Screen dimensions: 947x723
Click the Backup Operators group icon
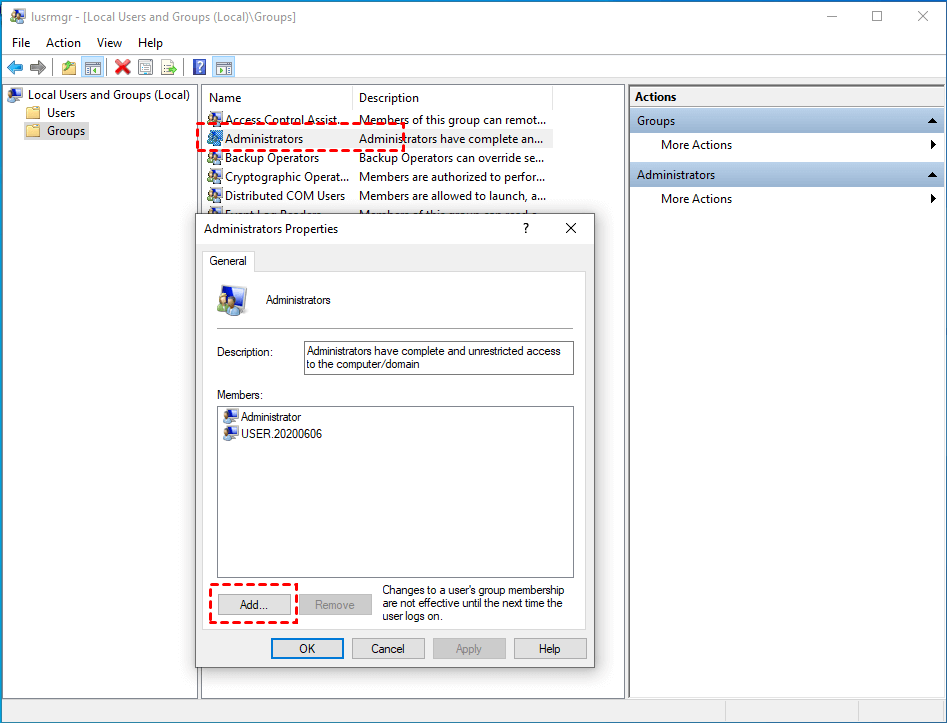[x=214, y=158]
